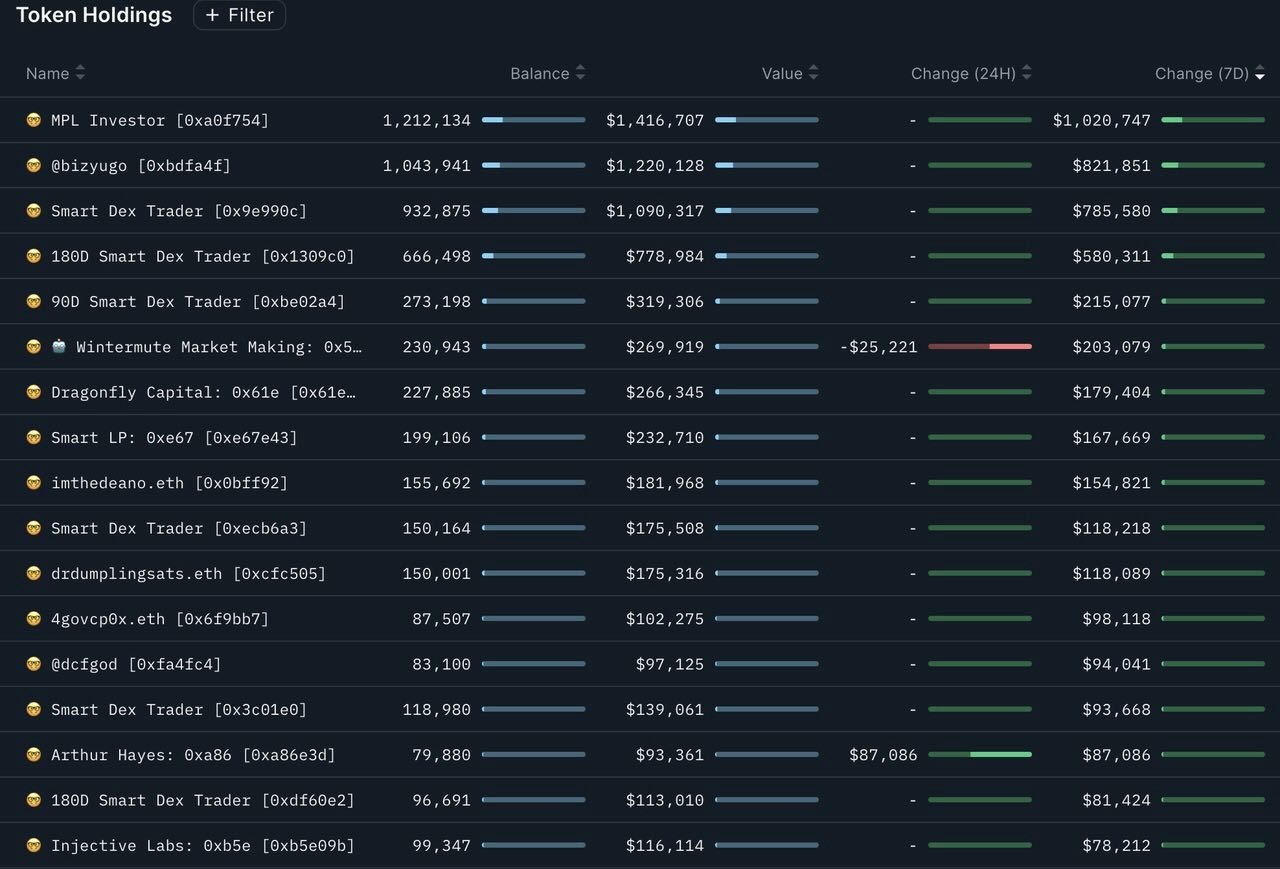Open the 4govcp0x.eth address entry
The width and height of the screenshot is (1280, 869).
(160, 619)
